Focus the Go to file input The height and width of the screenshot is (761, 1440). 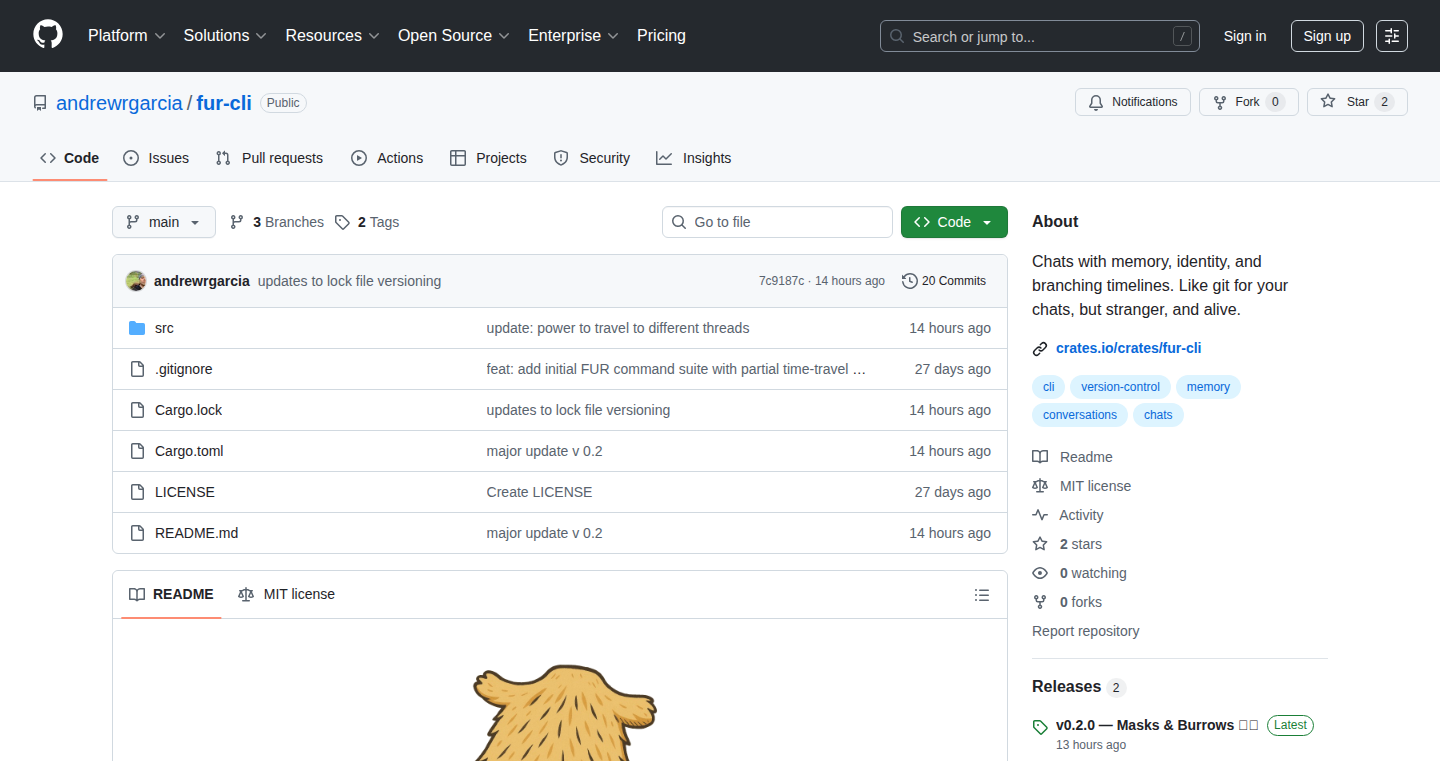click(x=777, y=222)
